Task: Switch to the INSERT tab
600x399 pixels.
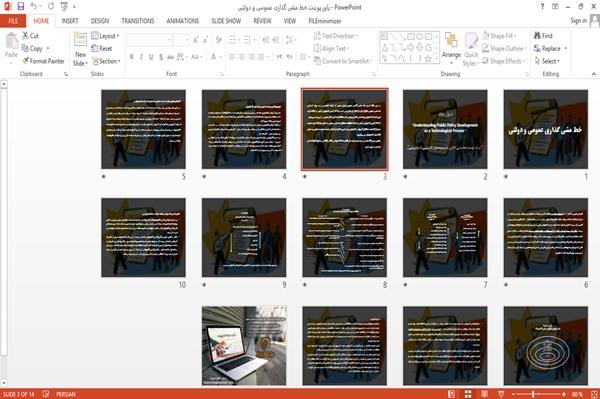Action: click(70, 21)
